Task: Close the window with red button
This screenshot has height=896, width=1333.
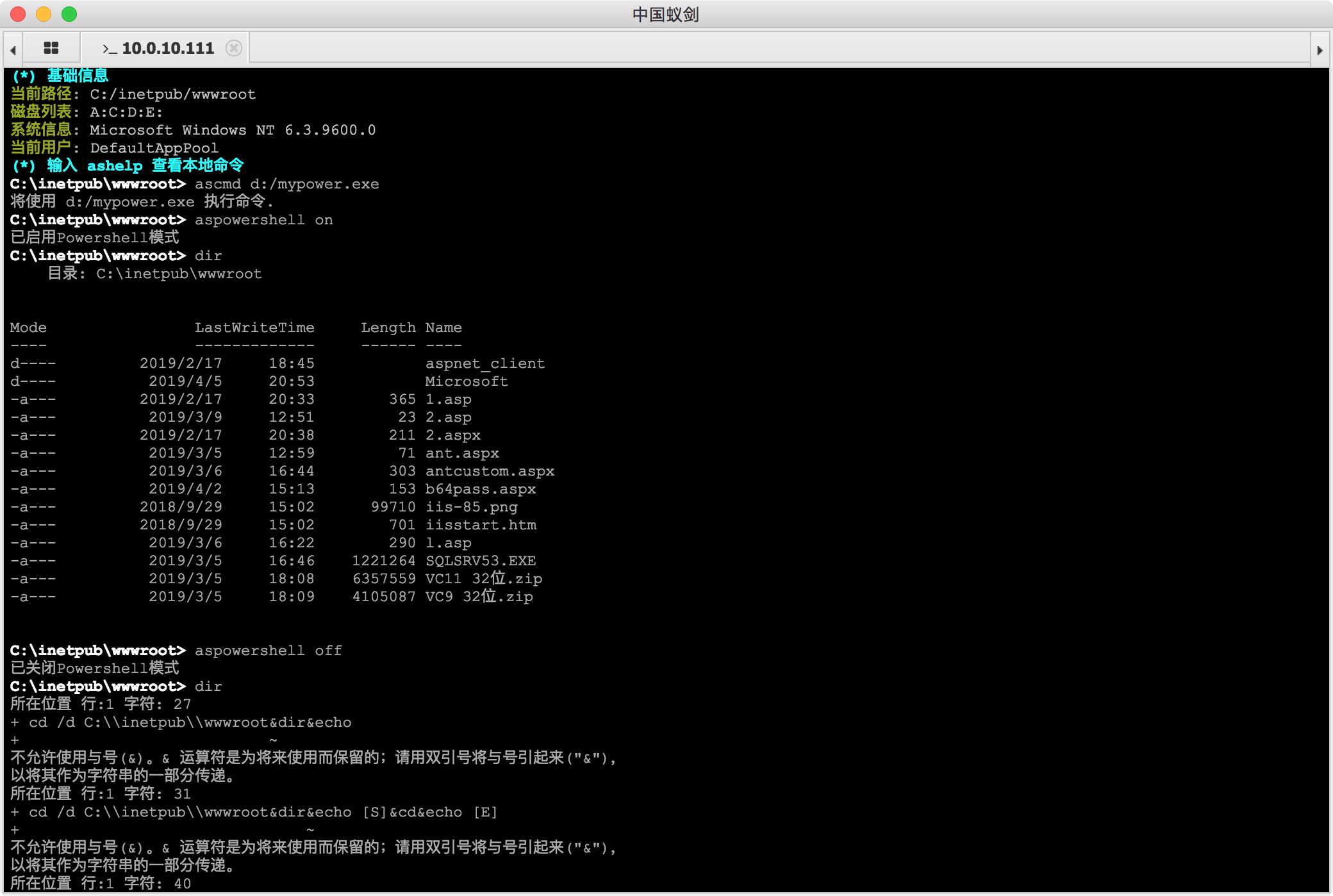Action: coord(18,14)
